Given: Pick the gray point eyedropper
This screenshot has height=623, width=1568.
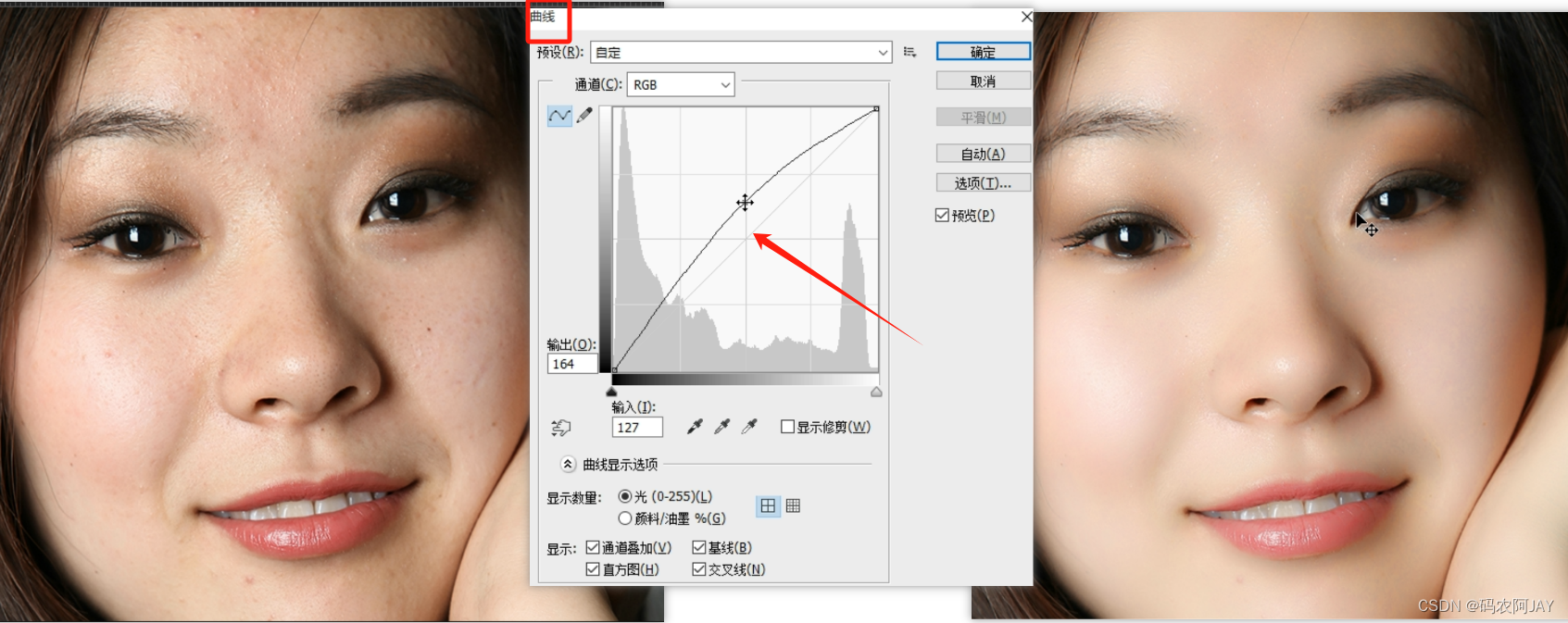Looking at the screenshot, I should coord(721,427).
